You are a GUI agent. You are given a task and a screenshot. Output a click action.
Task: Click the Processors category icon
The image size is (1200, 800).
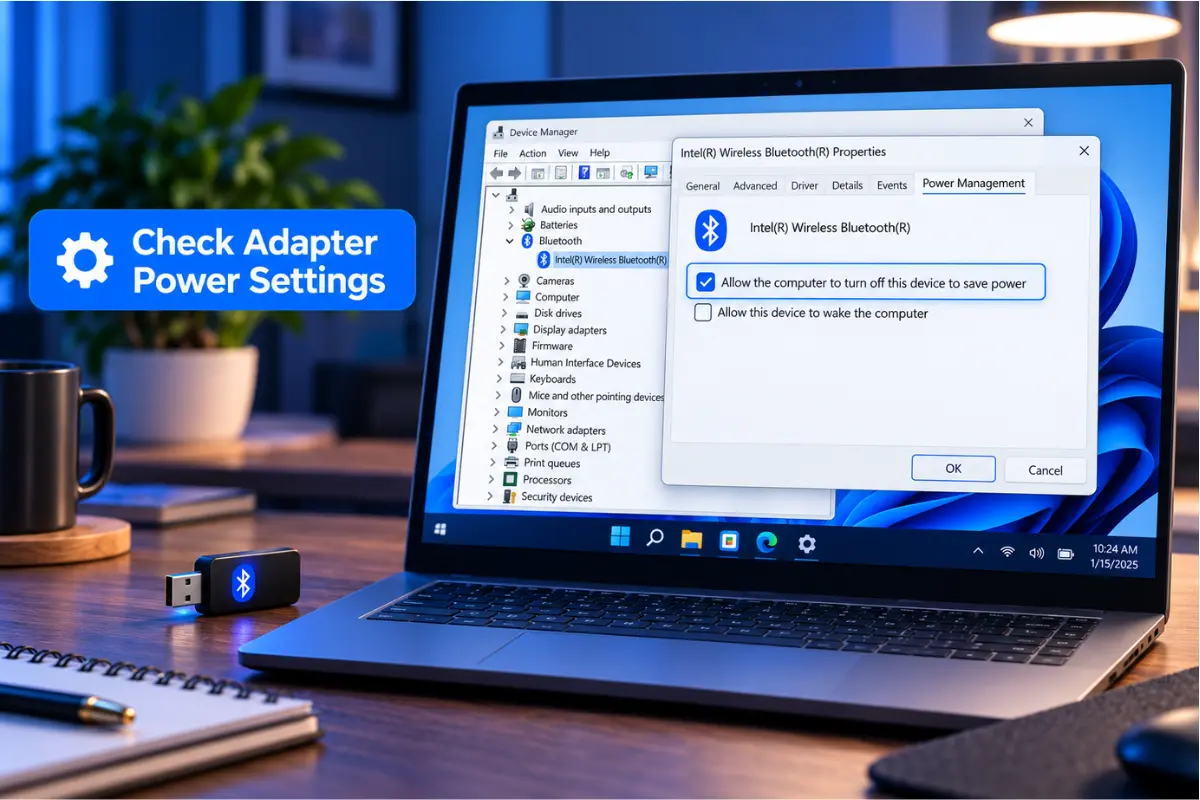point(511,480)
